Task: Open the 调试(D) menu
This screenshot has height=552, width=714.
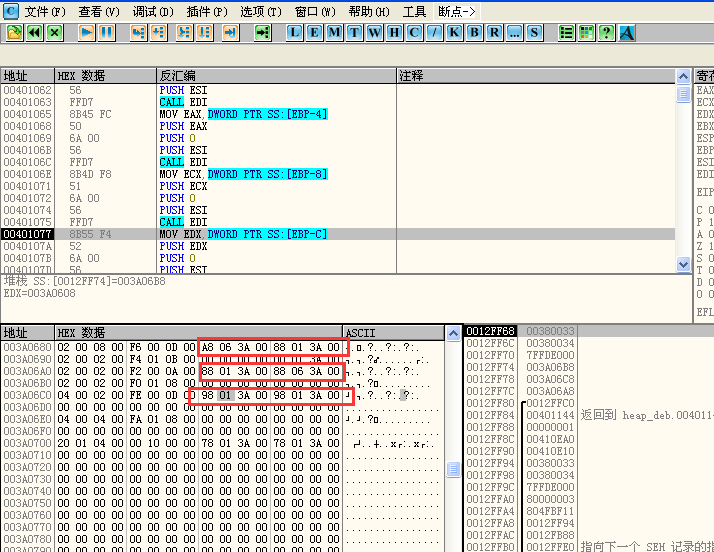Action: pyautogui.click(x=152, y=11)
